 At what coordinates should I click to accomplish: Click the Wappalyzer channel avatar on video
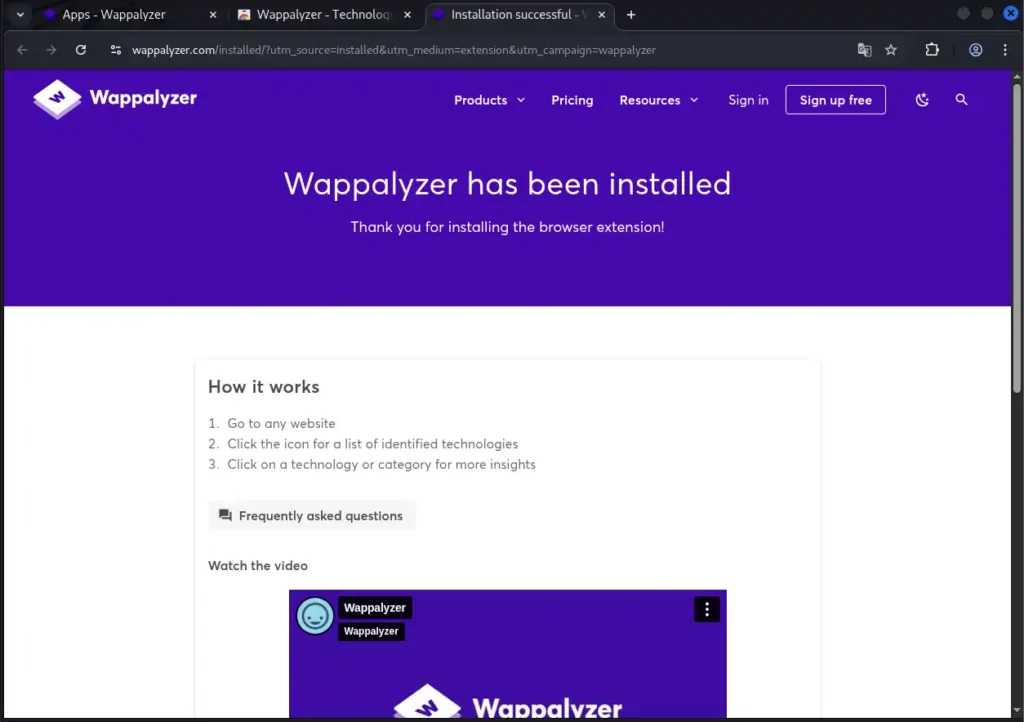click(x=315, y=616)
